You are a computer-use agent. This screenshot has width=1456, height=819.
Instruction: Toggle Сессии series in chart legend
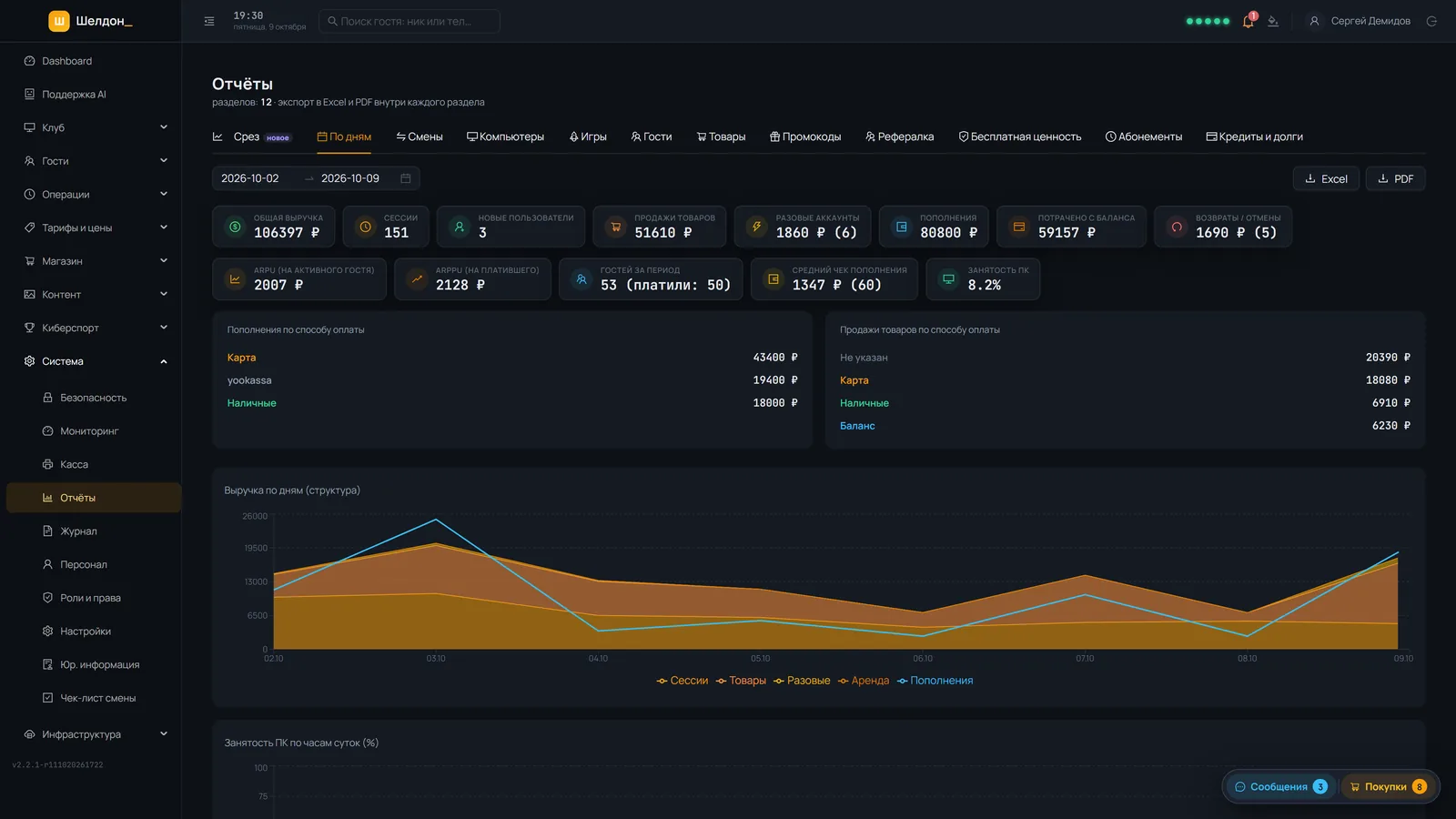(x=682, y=681)
